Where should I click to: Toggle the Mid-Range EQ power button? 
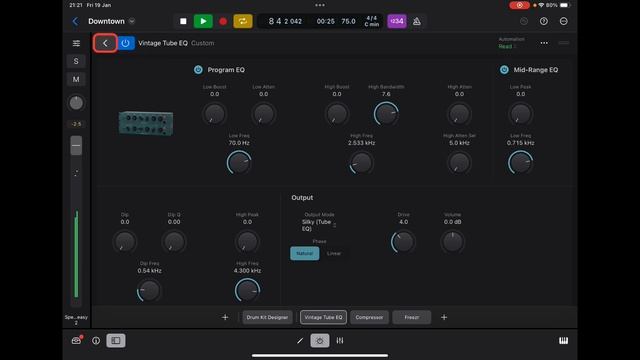(x=504, y=70)
